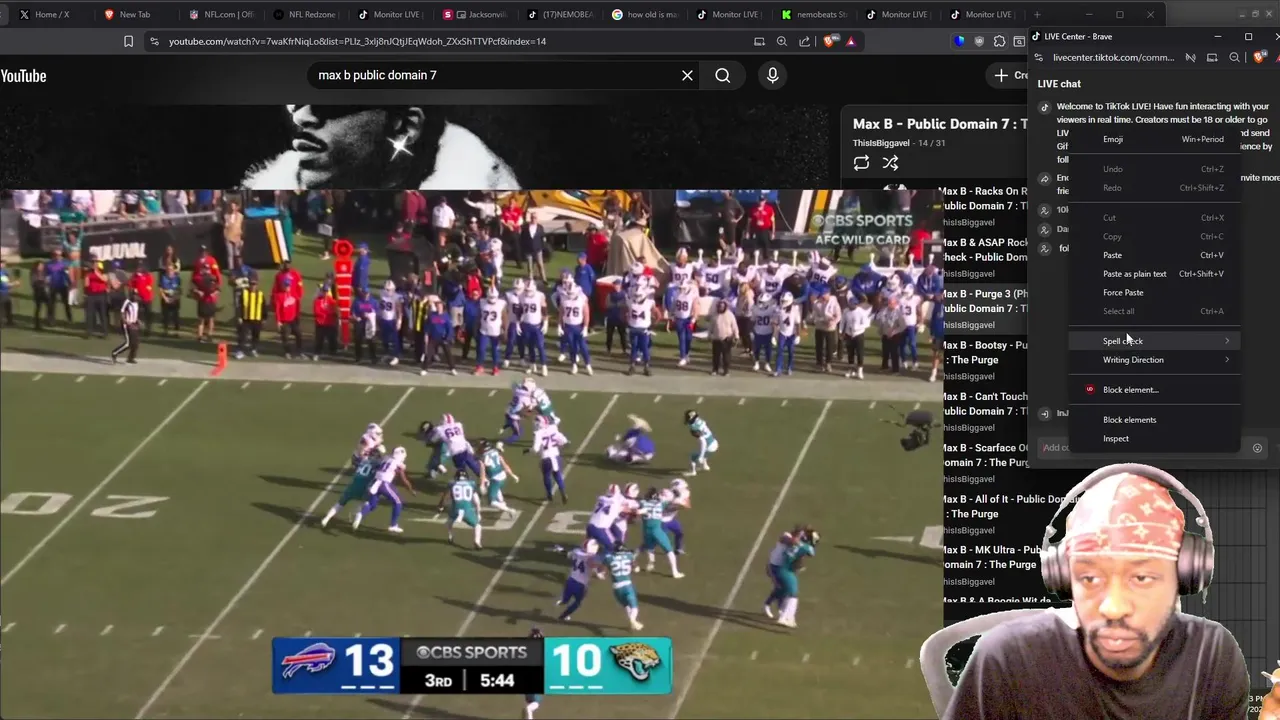Click the emoji icon in Add comment box
Image resolution: width=1280 pixels, height=720 pixels.
point(1257,448)
